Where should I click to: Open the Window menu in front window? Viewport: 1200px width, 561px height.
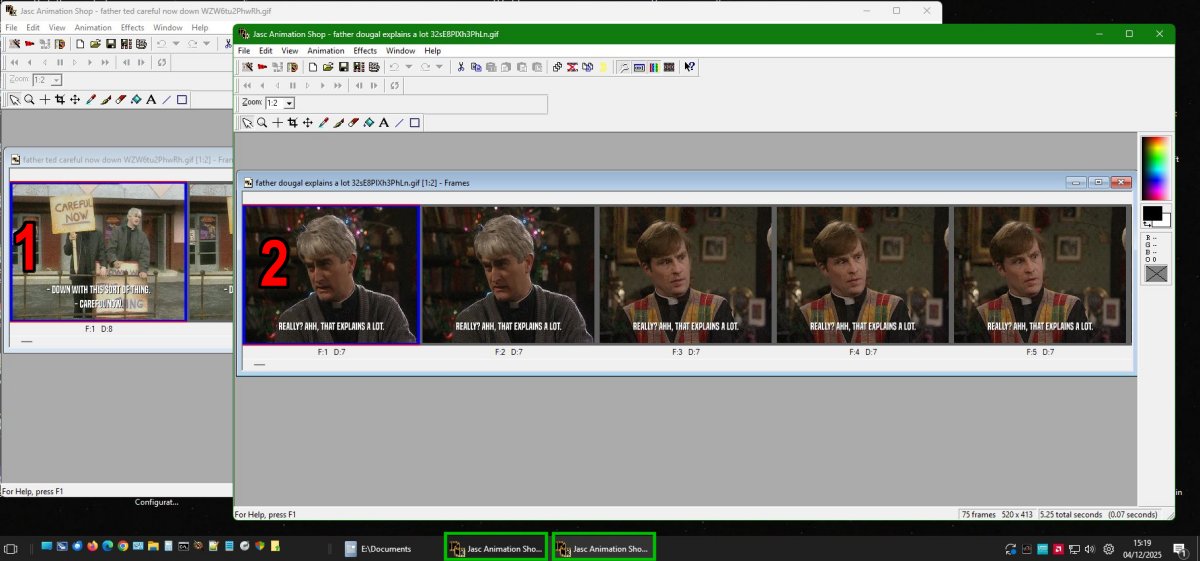click(400, 50)
